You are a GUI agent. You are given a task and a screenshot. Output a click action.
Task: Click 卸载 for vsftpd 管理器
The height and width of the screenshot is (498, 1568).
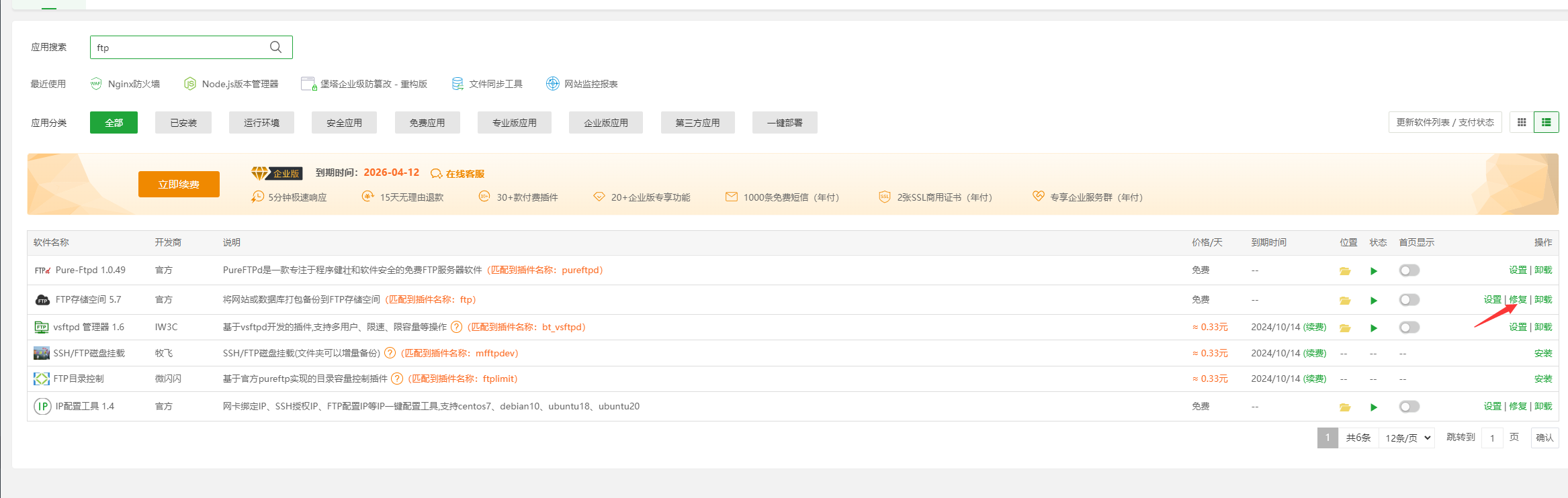pos(1543,327)
